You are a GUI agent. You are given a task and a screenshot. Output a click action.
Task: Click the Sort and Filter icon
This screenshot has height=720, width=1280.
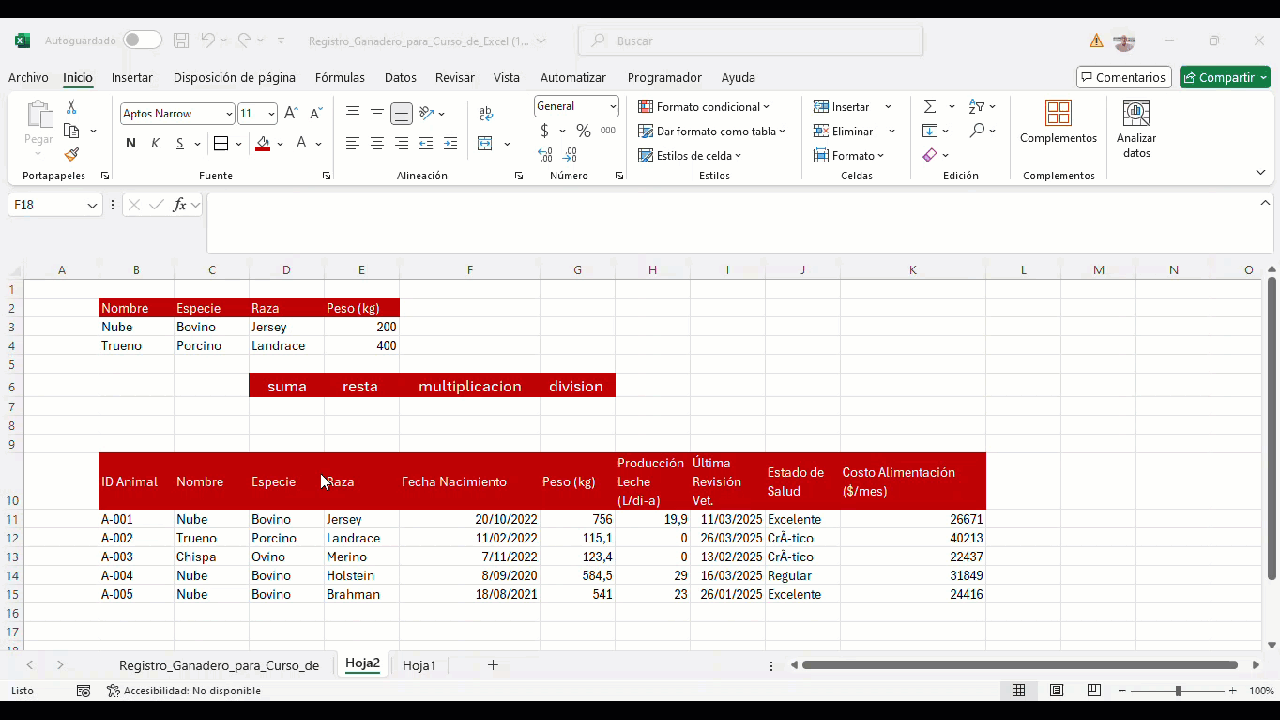click(977, 106)
